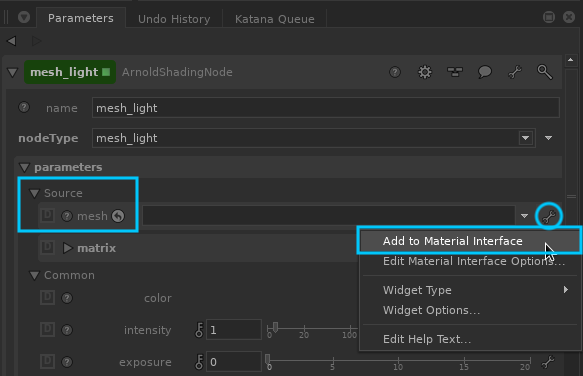Viewport: 583px width, 376px height.
Task: Click the ArnoldShadingNode type label
Action: 177,72
